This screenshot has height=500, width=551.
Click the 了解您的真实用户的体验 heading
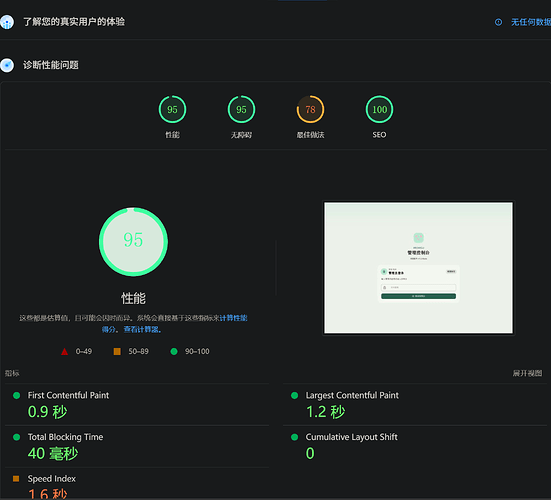point(74,22)
